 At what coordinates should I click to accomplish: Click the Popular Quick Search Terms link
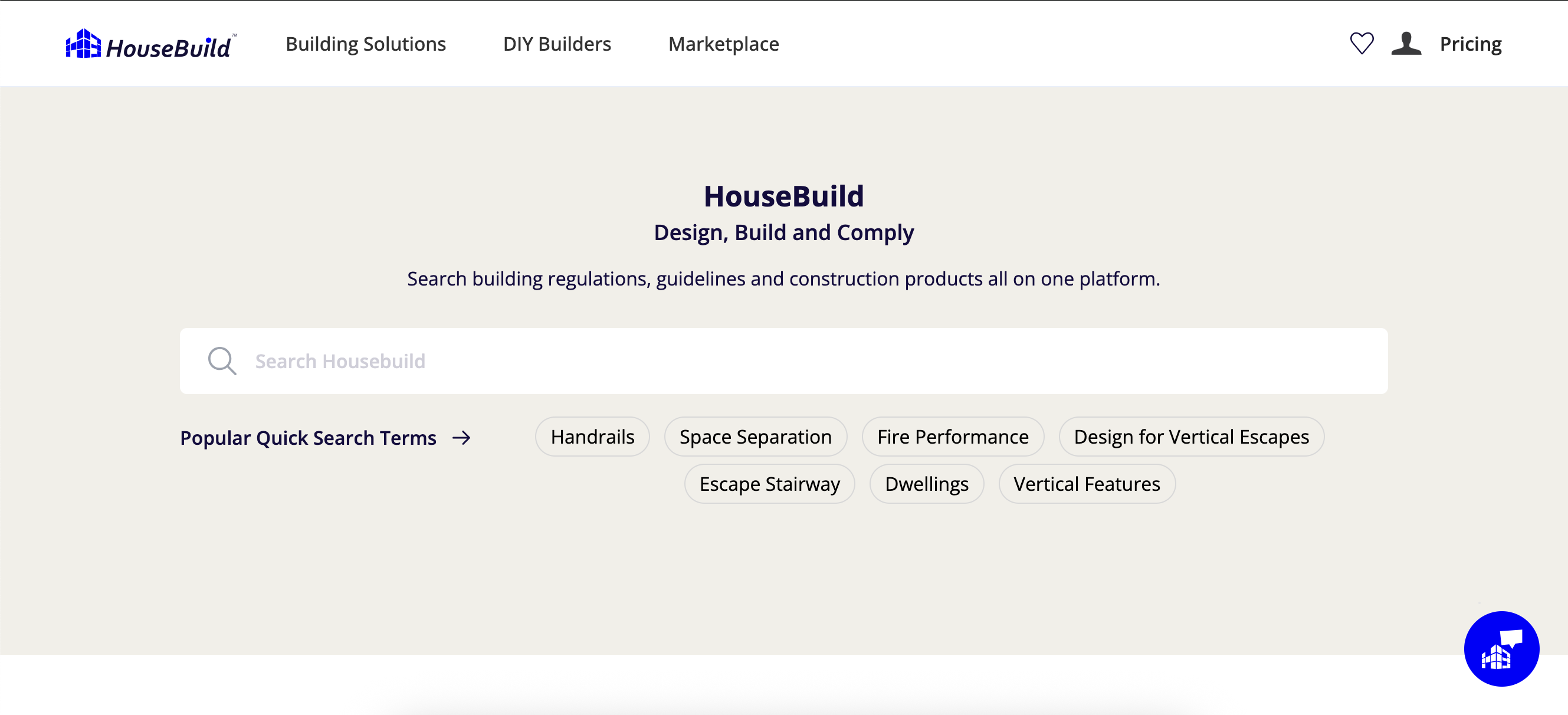[x=308, y=438]
